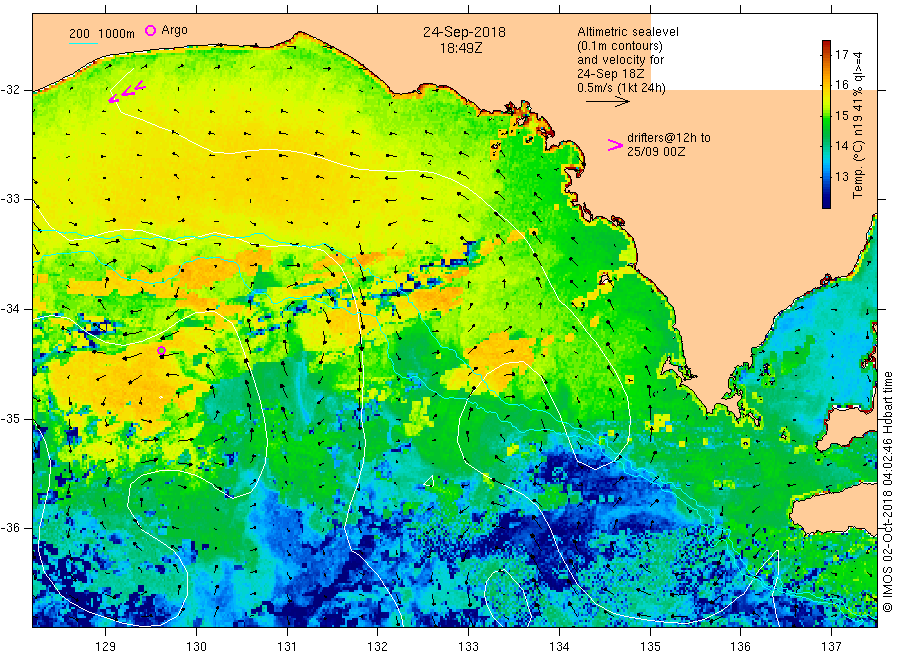
Task: Click the -33 latitude axis label
Action: [9, 199]
